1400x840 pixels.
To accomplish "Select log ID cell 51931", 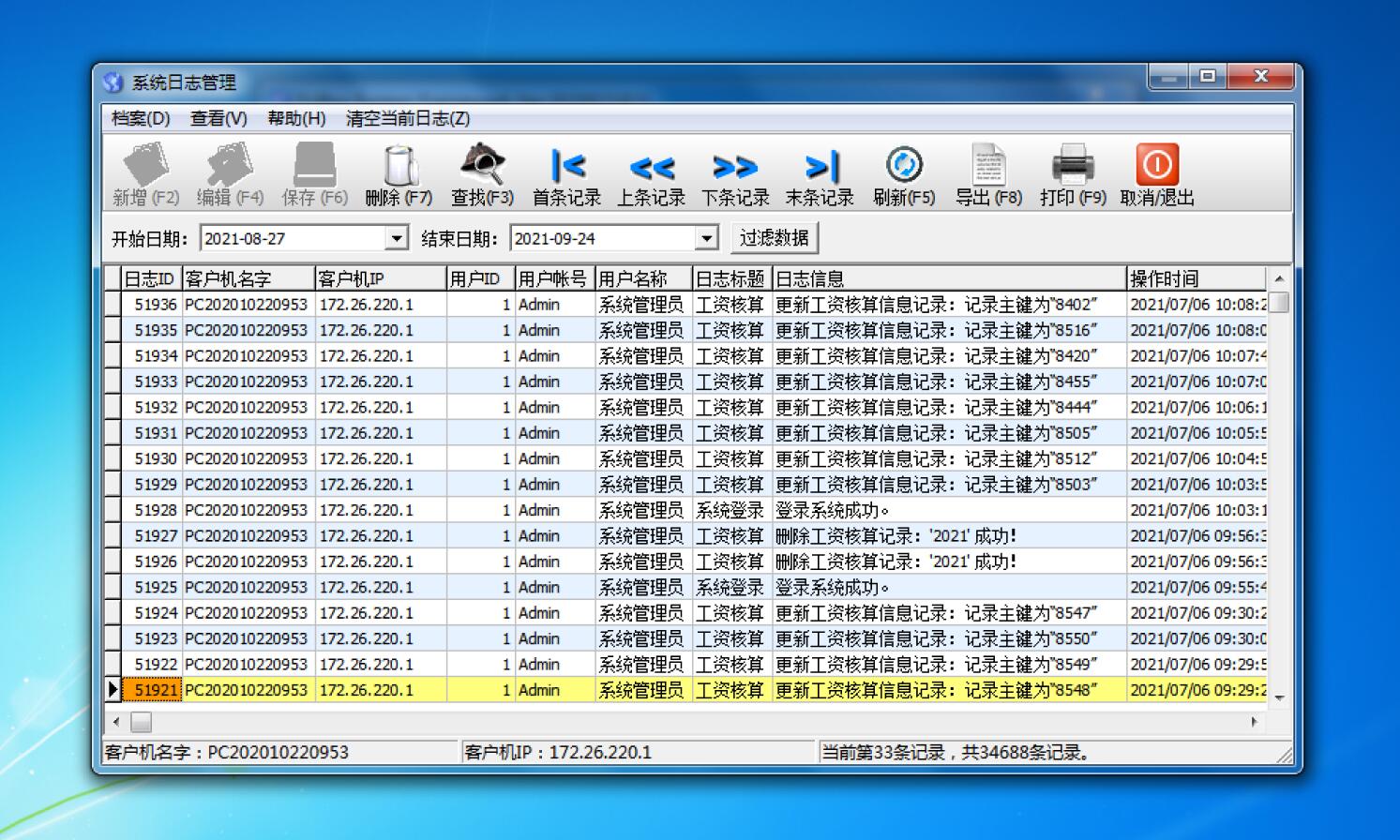I will [x=151, y=433].
